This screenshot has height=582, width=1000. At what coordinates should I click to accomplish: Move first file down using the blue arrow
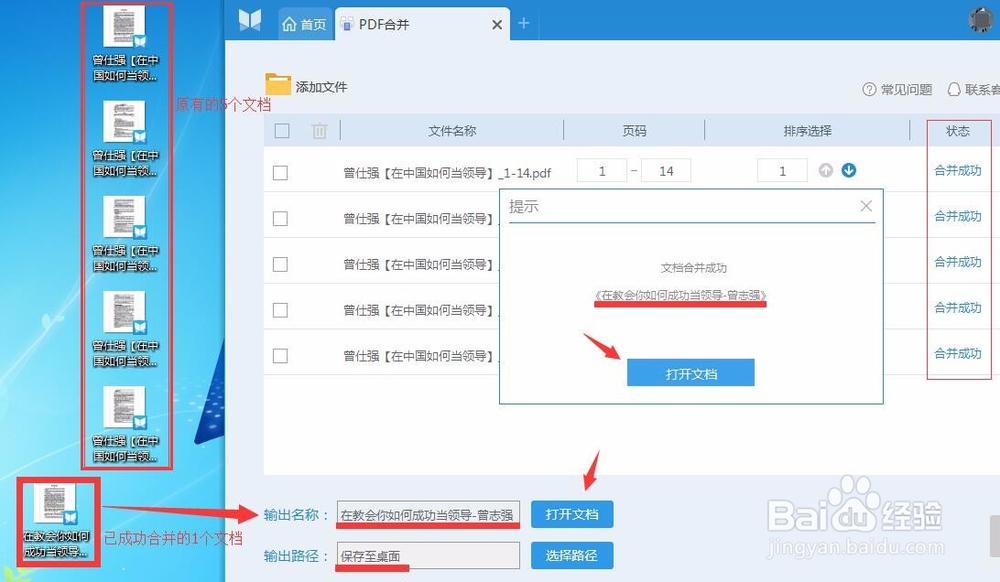click(x=847, y=170)
